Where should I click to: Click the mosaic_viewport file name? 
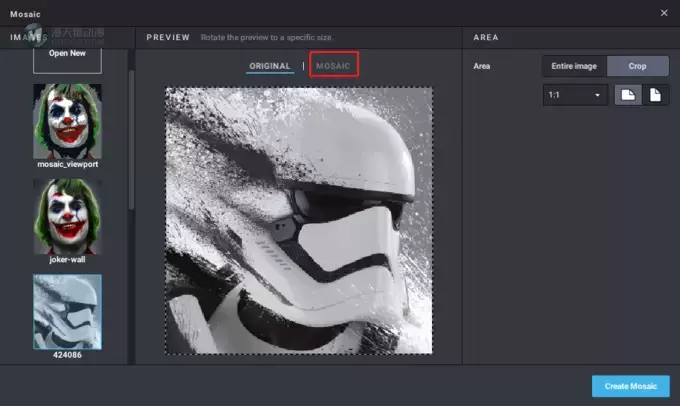[68, 164]
